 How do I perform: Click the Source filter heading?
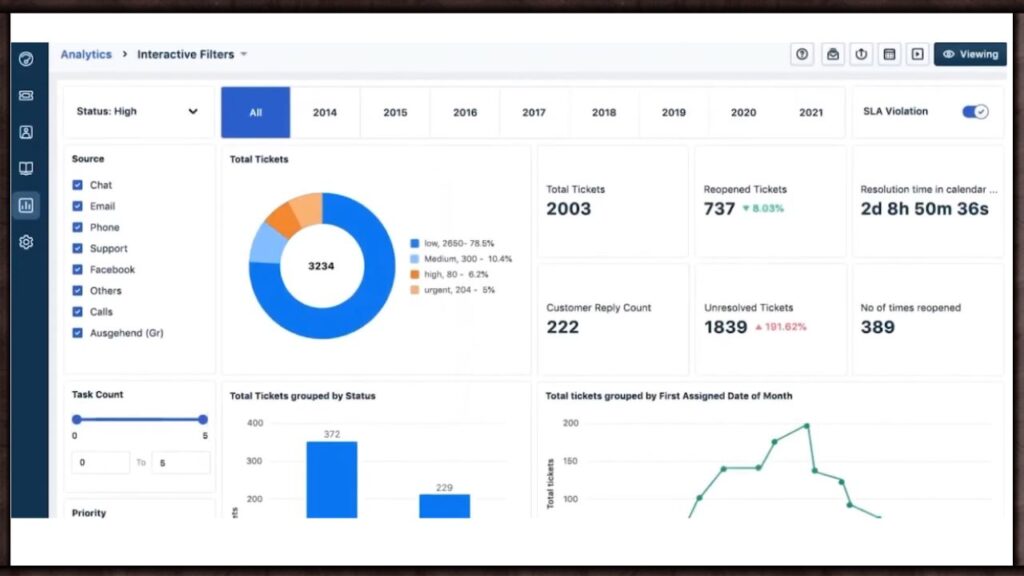click(88, 159)
